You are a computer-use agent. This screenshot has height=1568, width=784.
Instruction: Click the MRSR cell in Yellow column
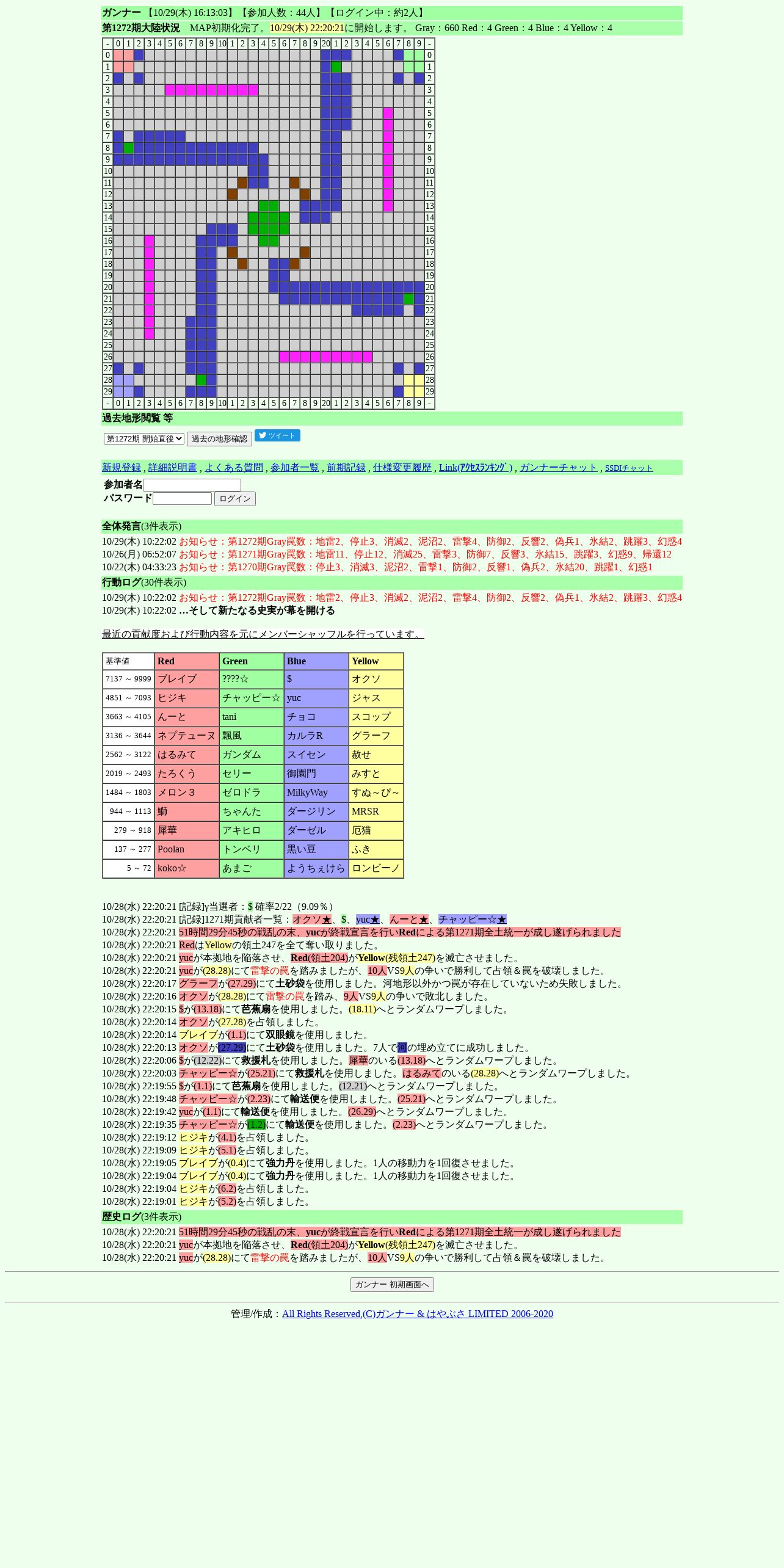[376, 811]
